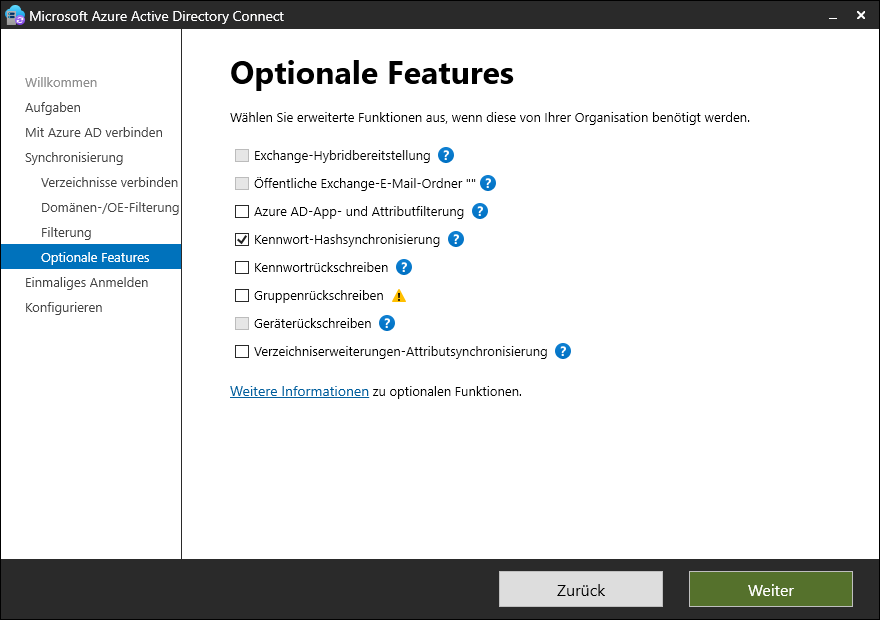Screen dimensions: 880x620
Task: Show help for Verzeichniserweiterungen-Attributsynchronisierung
Action: click(563, 351)
